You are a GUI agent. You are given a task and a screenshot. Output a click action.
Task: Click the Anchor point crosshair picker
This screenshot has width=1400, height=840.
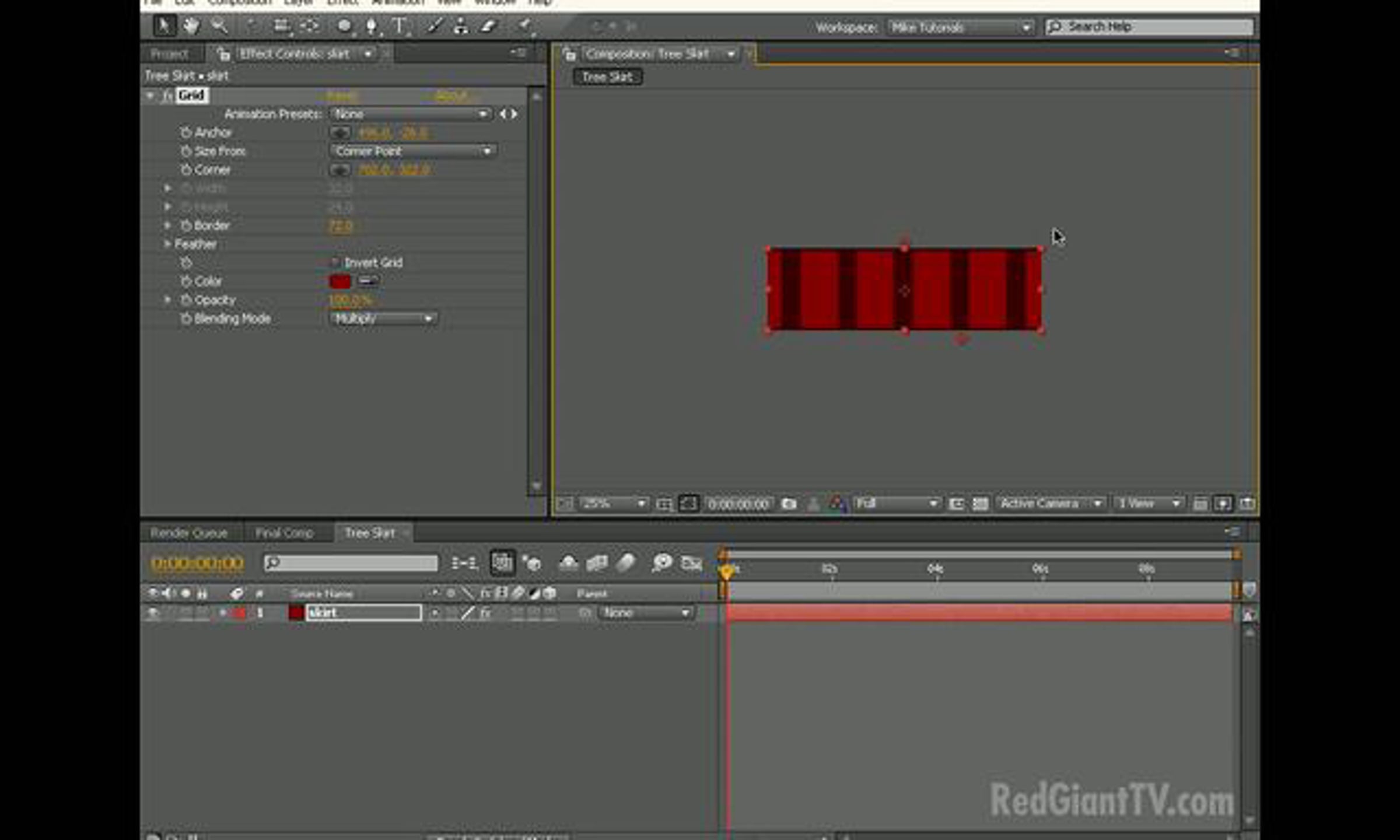point(340,133)
